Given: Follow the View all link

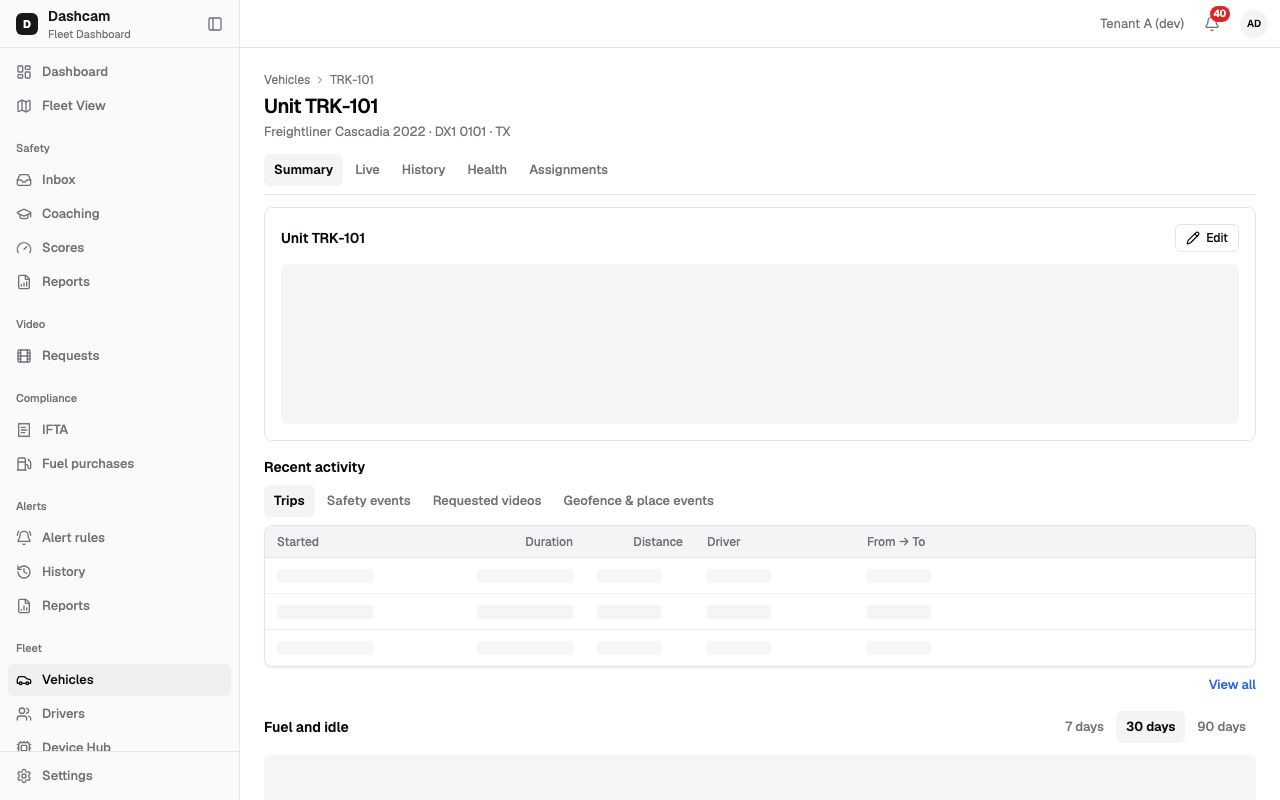Looking at the screenshot, I should pos(1232,685).
